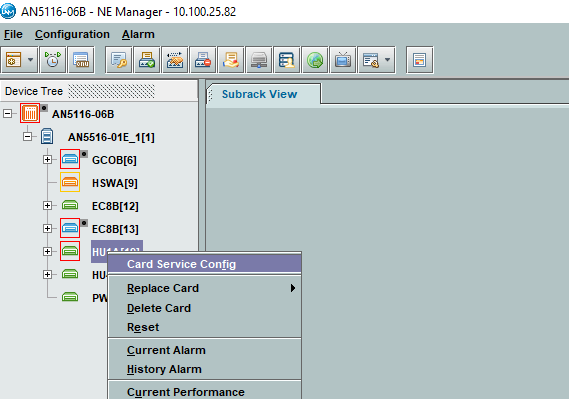Screen dimensions: 569x399
Task: Open the dropdown arrow beside the first toolbar icon
Action: click(30, 60)
